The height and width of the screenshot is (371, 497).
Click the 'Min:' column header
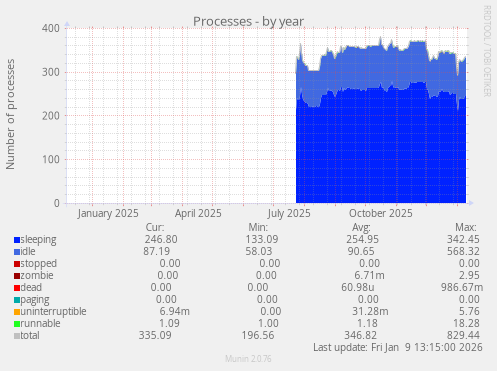258,227
